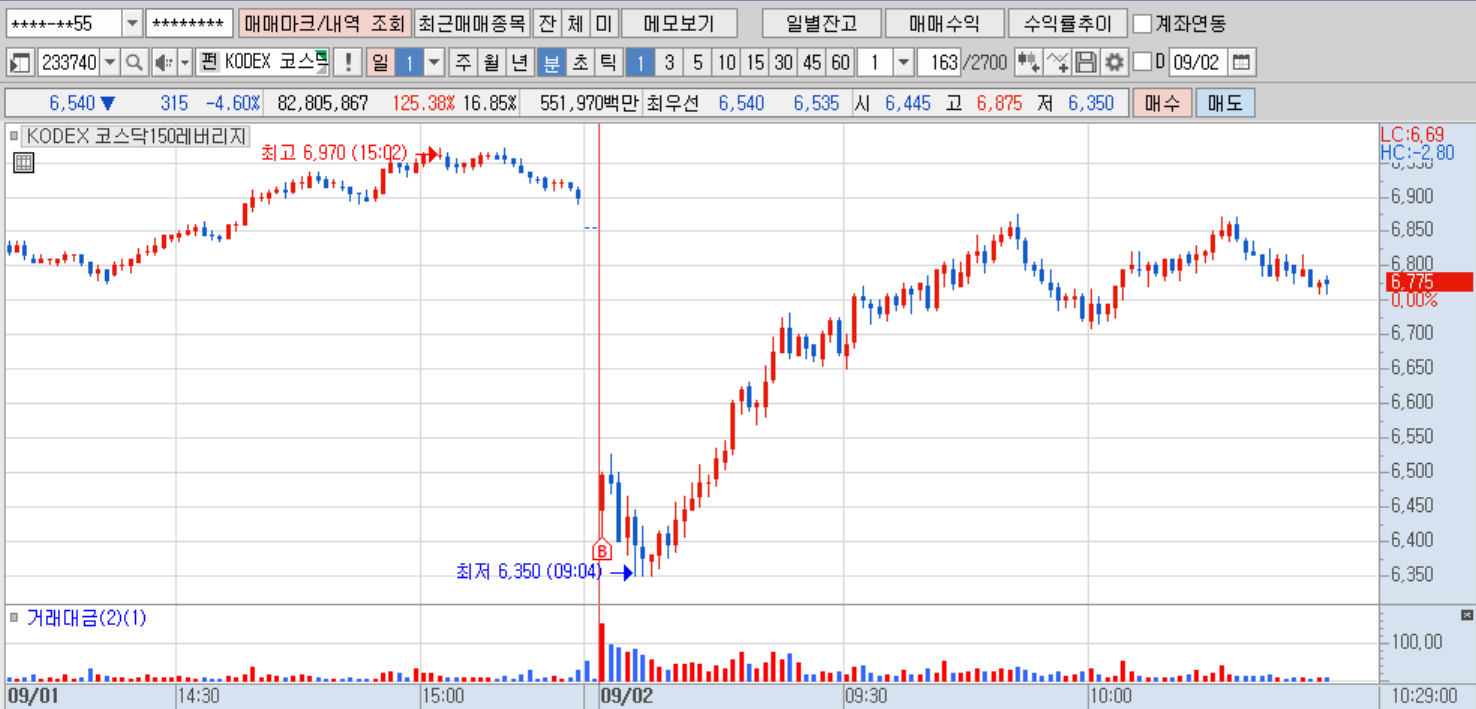1476x709 pixels.
Task: Click the speaker sound alert icon
Action: [163, 63]
